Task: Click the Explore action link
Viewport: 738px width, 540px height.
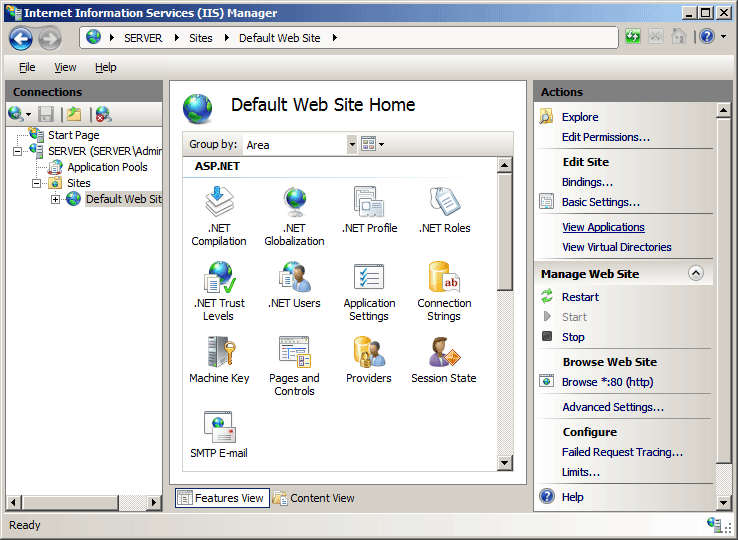Action: click(580, 117)
